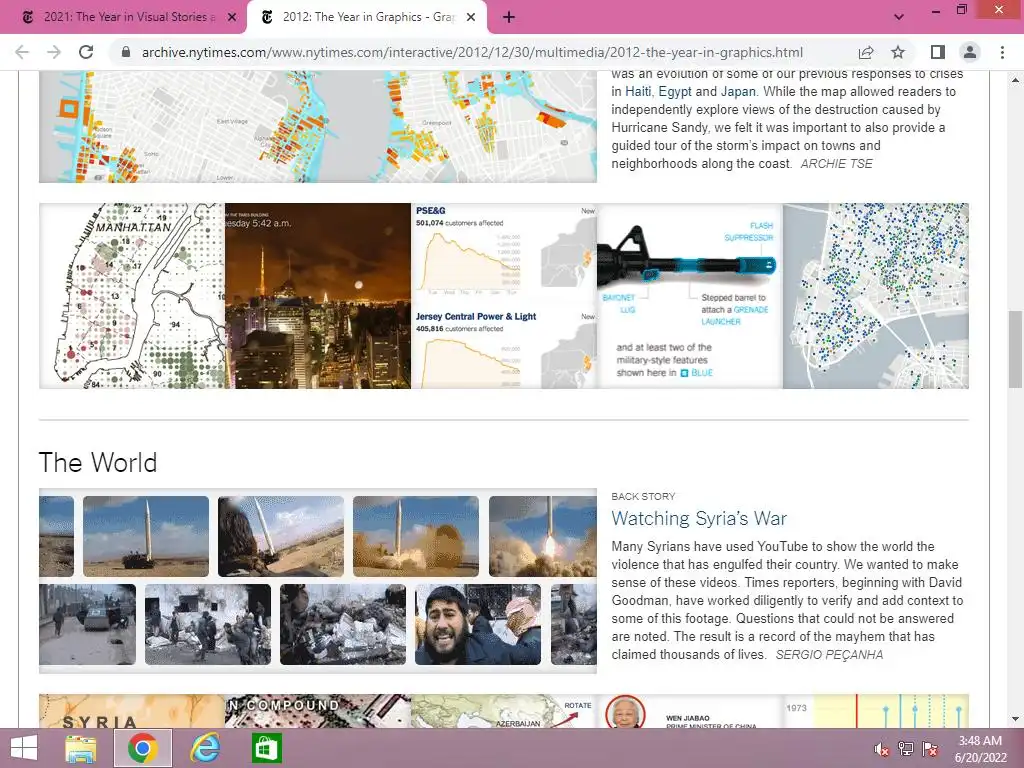Open Watching Syria's War headline
Screen dimensions: 1024x768
699,519
